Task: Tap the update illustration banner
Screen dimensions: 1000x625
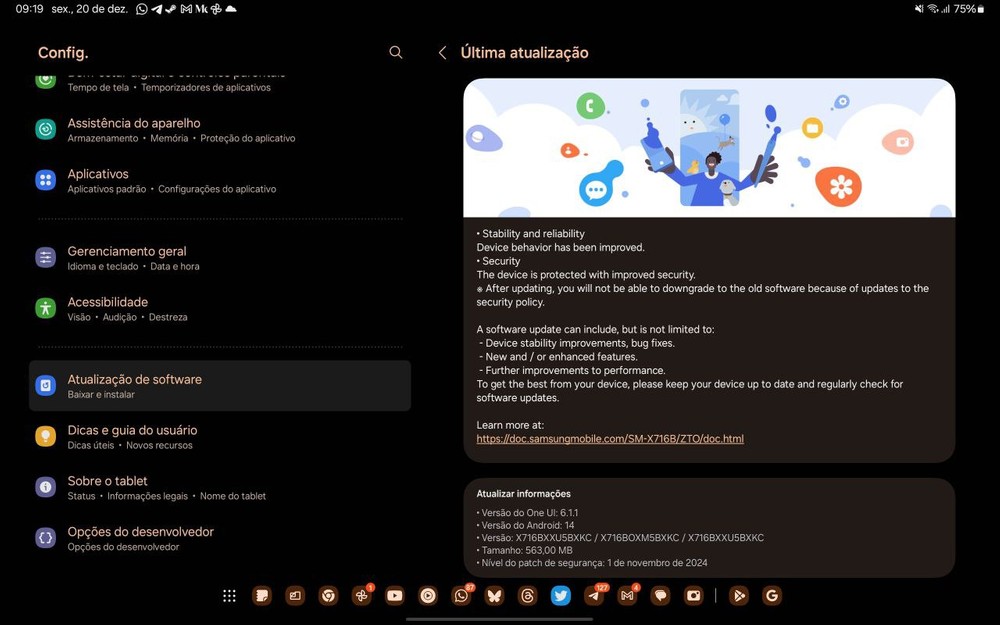Action: pyautogui.click(x=709, y=148)
